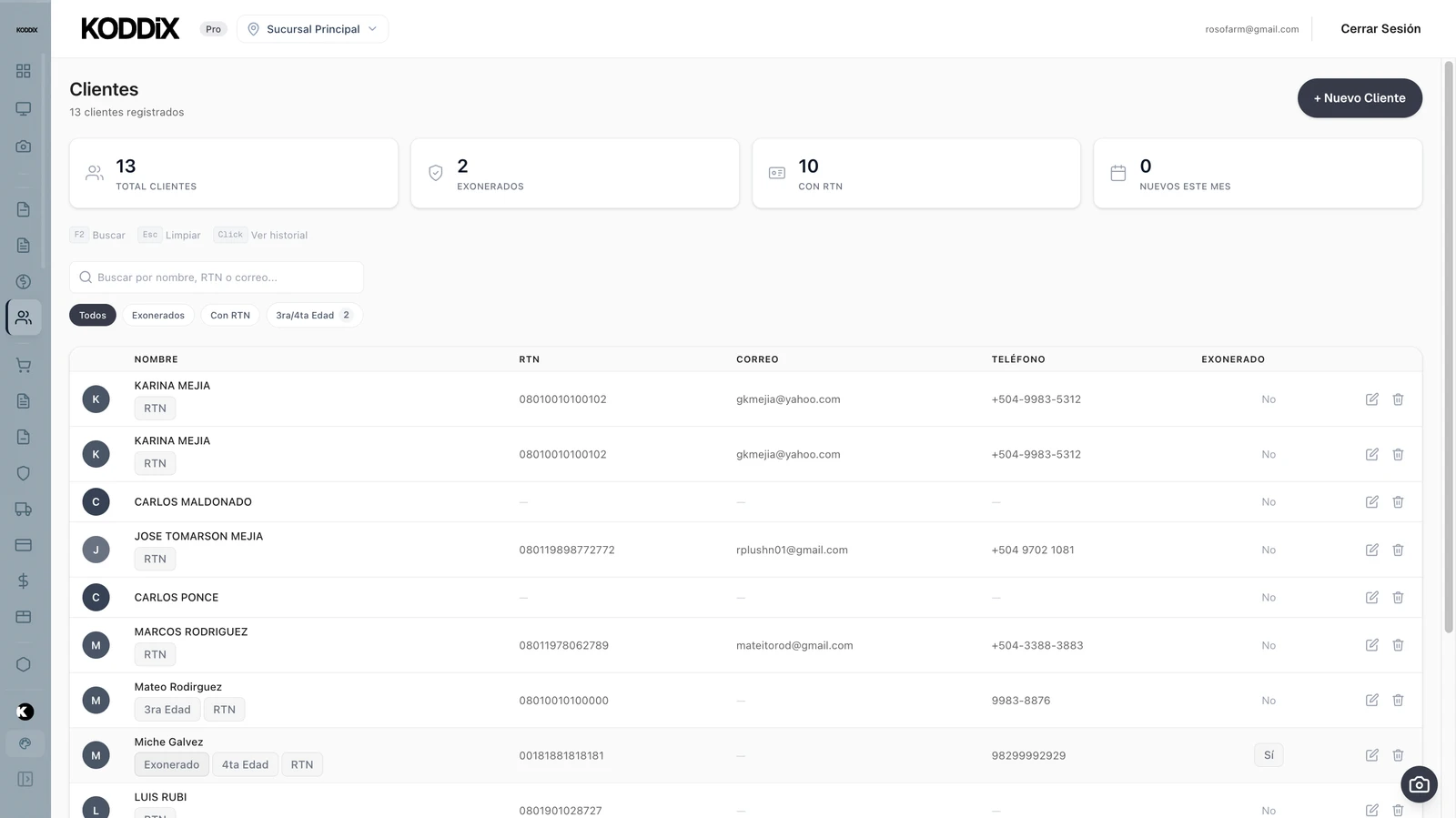1456x818 pixels.
Task: Edit the Miche Galvez client record
Action: pos(1371,755)
